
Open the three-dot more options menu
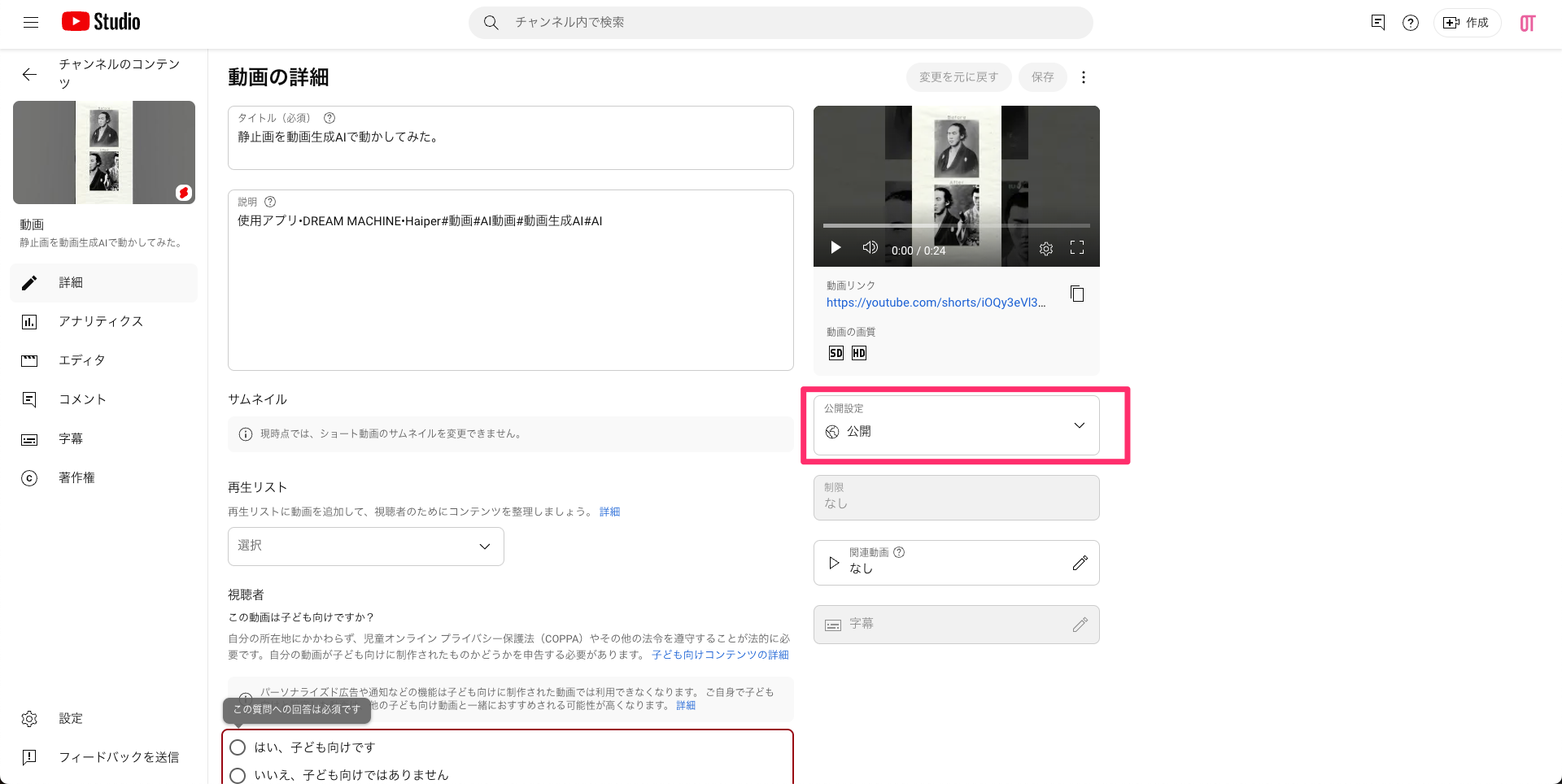point(1083,77)
